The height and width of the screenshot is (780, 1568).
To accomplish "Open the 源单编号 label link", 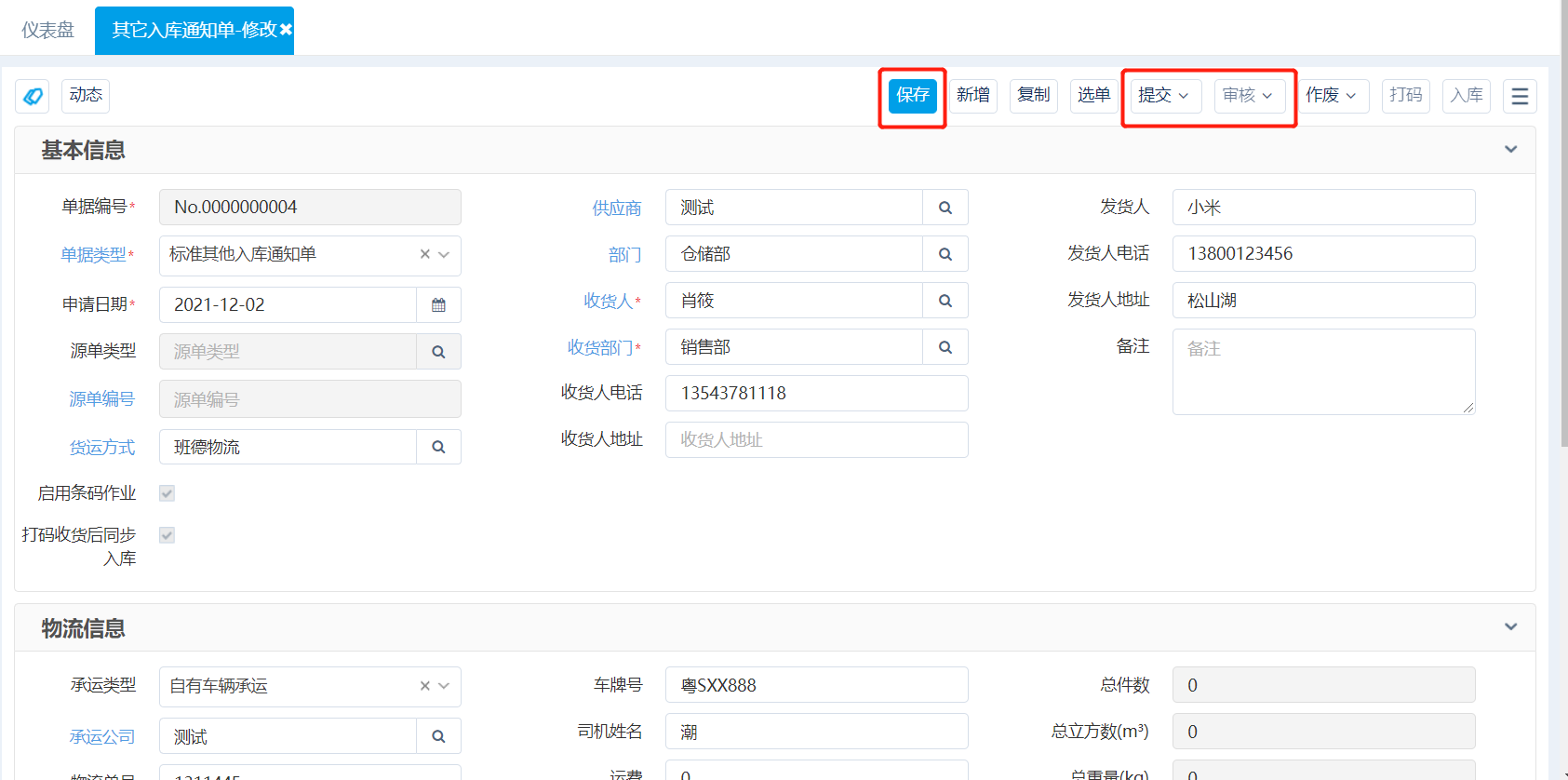I will tap(102, 399).
